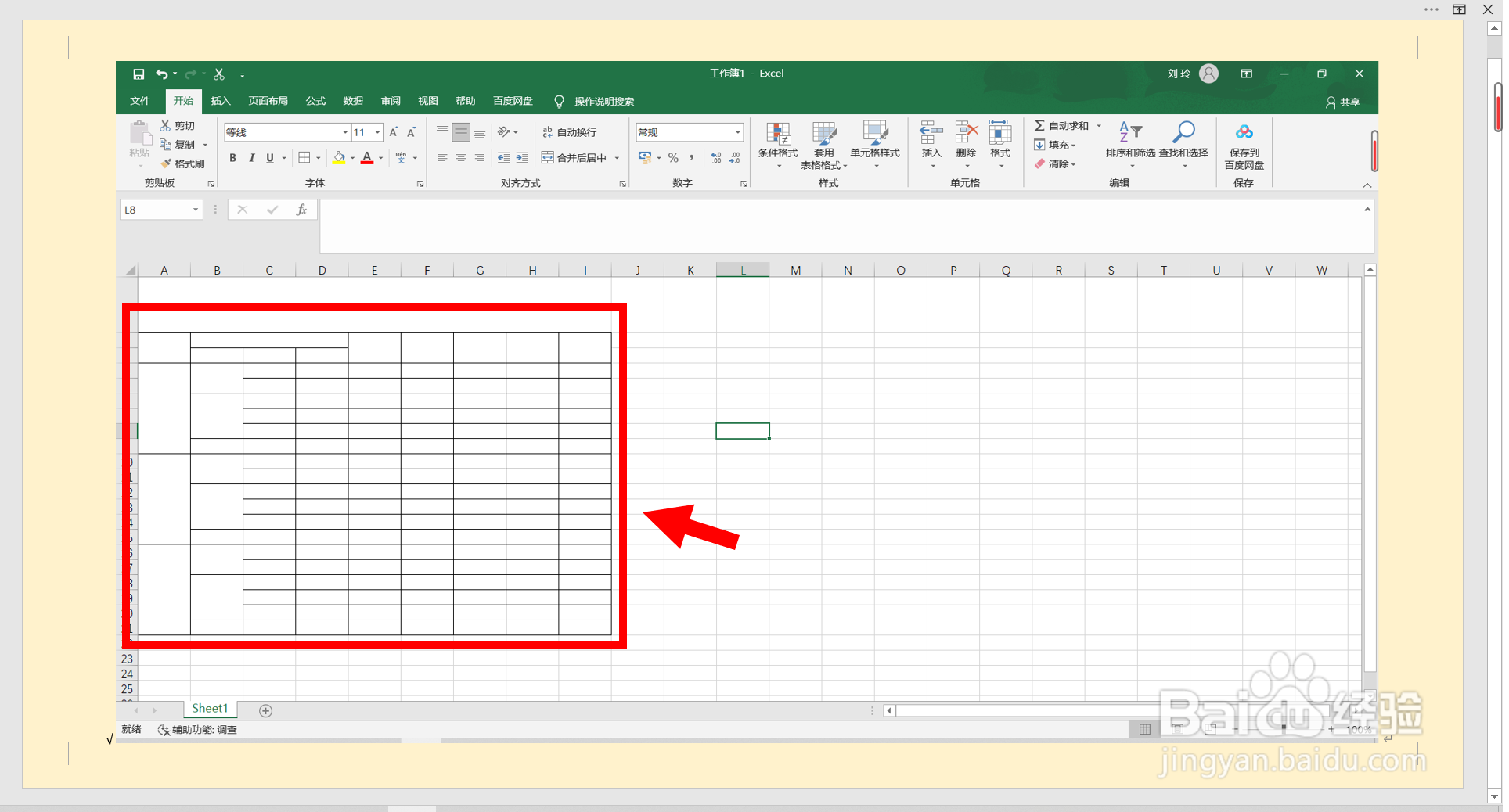Switch to the Formulas (公式) tab
The image size is (1509, 812).
315,101
